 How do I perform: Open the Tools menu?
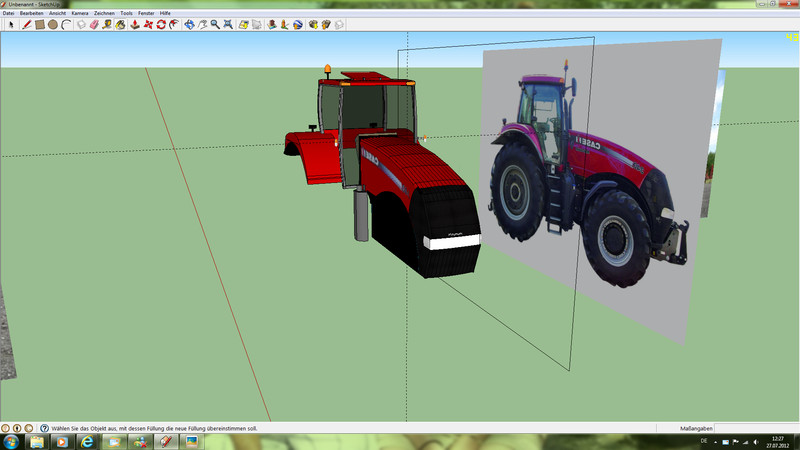(x=126, y=13)
